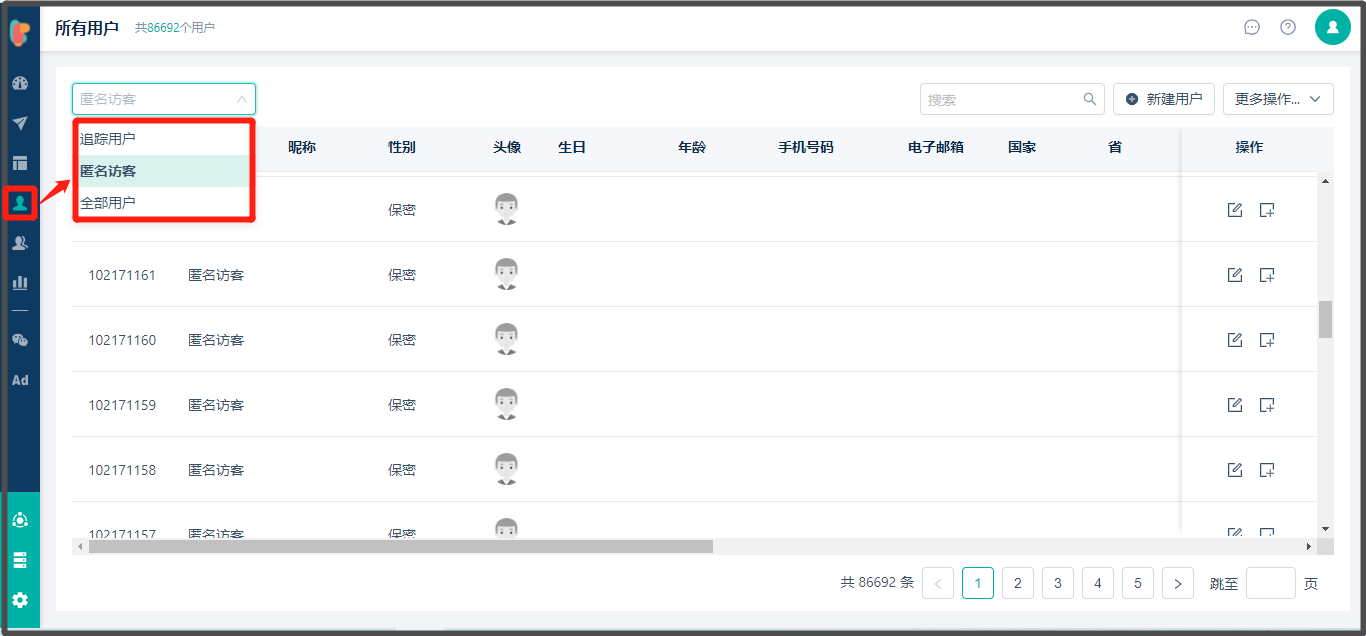Click add-note icon for user 102171160
This screenshot has width=1366, height=636.
[1267, 340]
